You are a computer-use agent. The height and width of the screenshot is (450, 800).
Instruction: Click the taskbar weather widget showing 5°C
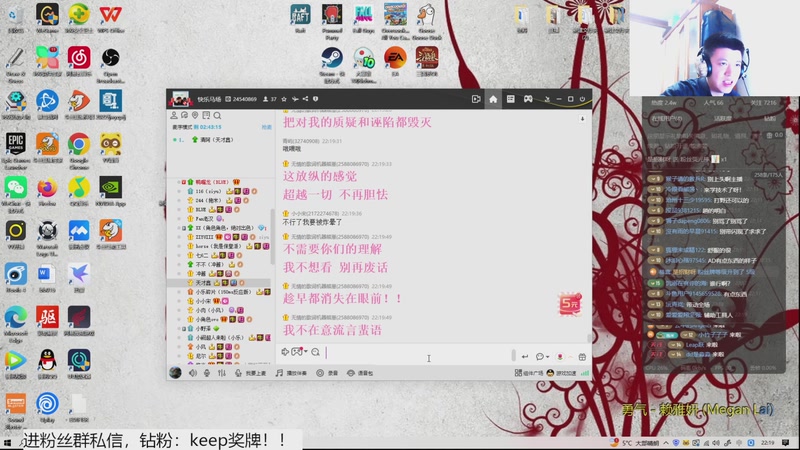[635, 443]
